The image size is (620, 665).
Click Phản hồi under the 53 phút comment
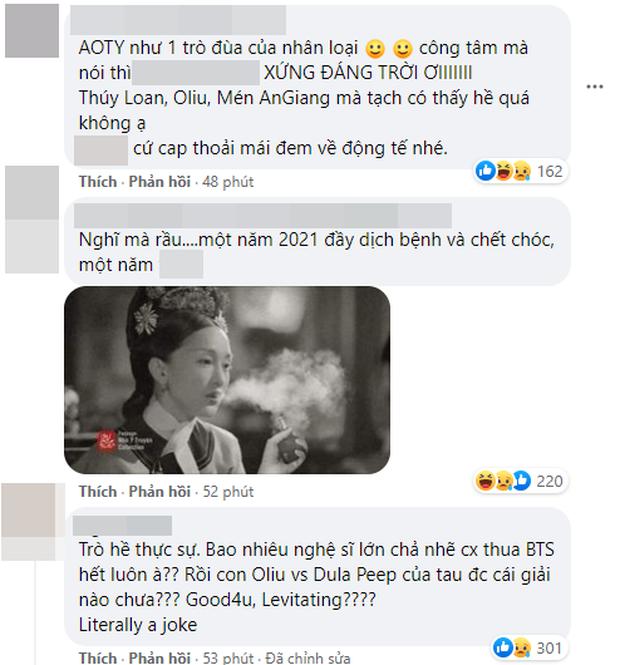[159, 658]
